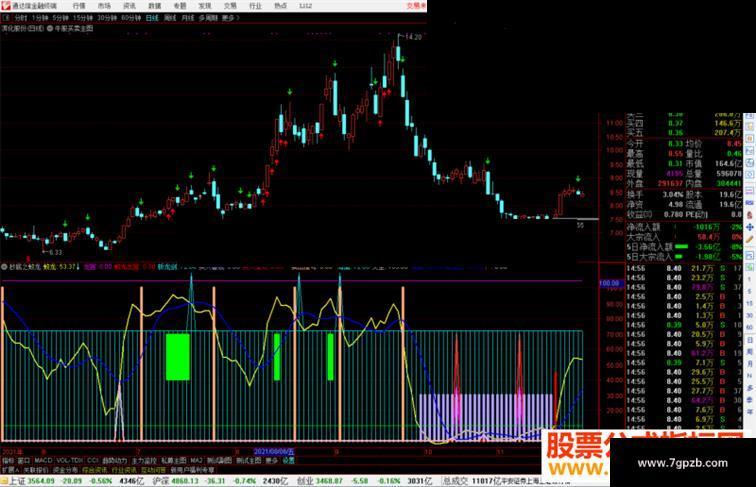
Task: Open the 资金分布 tab
Action: pos(65,470)
